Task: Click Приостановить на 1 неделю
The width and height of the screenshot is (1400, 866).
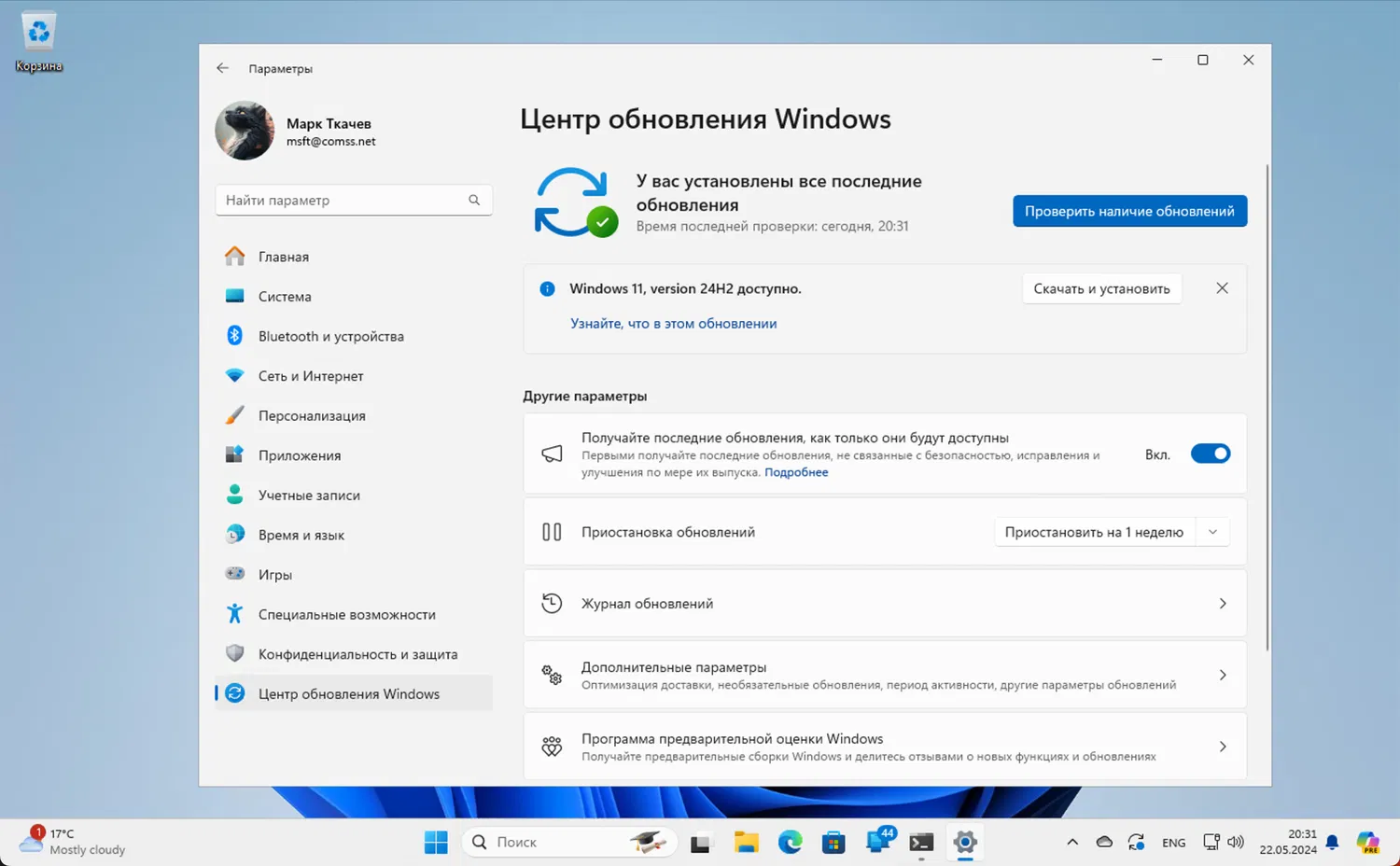Action: pos(1094,532)
